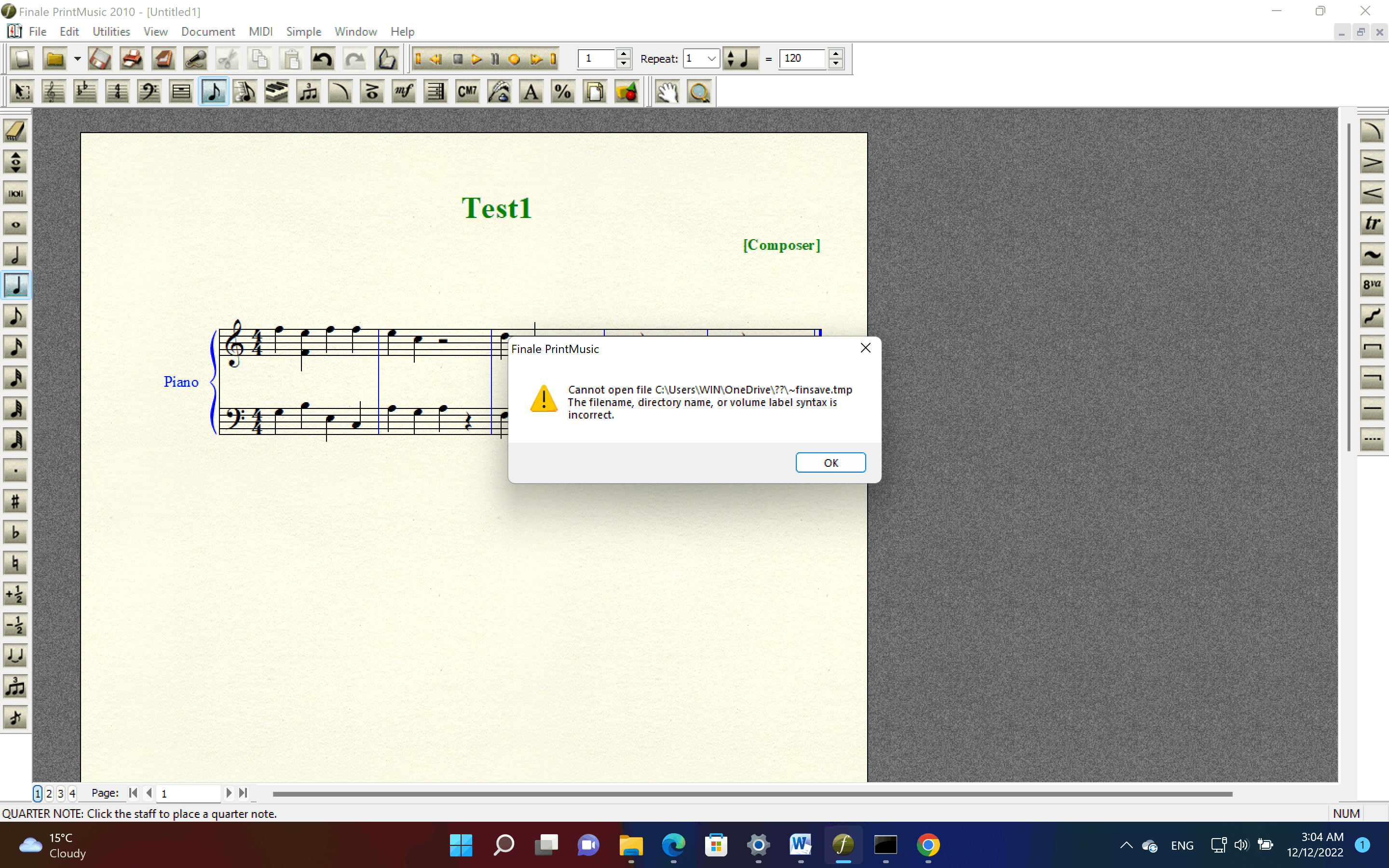Viewport: 1389px width, 868px height.
Task: Select the Smart Shape slur tool
Action: click(340, 92)
